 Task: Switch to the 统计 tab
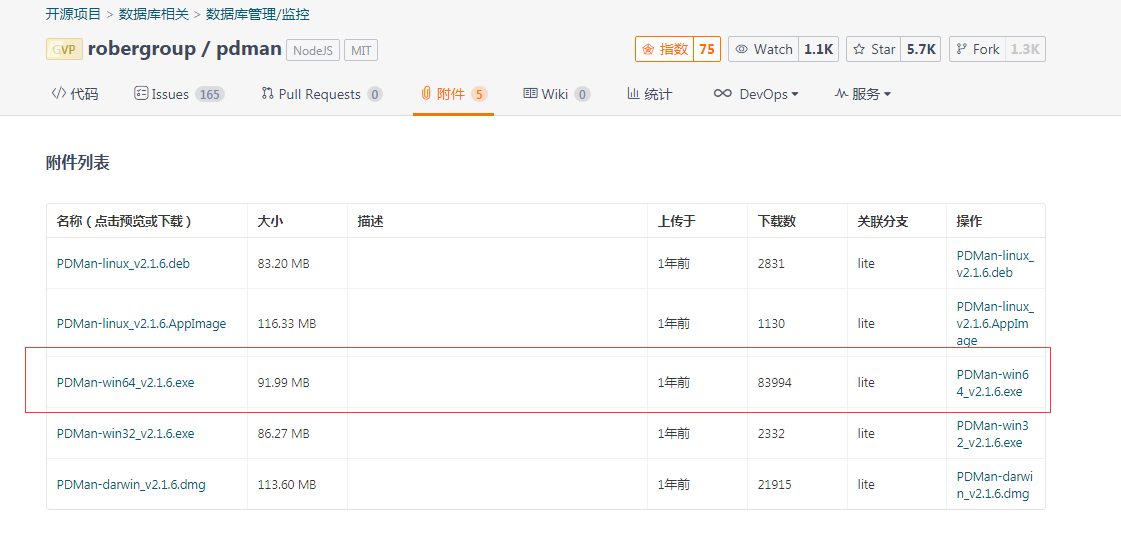(650, 94)
